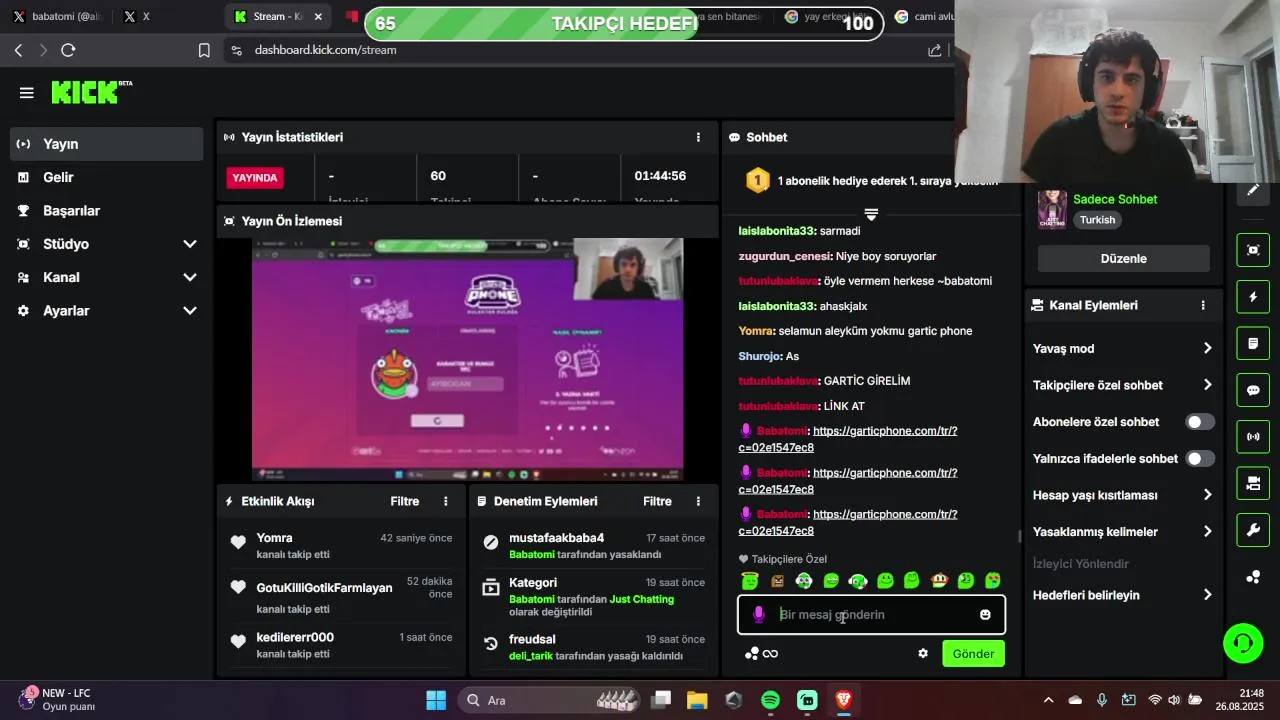Image resolution: width=1280 pixels, height=720 pixels.
Task: Select Yayın in the left sidebar
Action: point(107,144)
